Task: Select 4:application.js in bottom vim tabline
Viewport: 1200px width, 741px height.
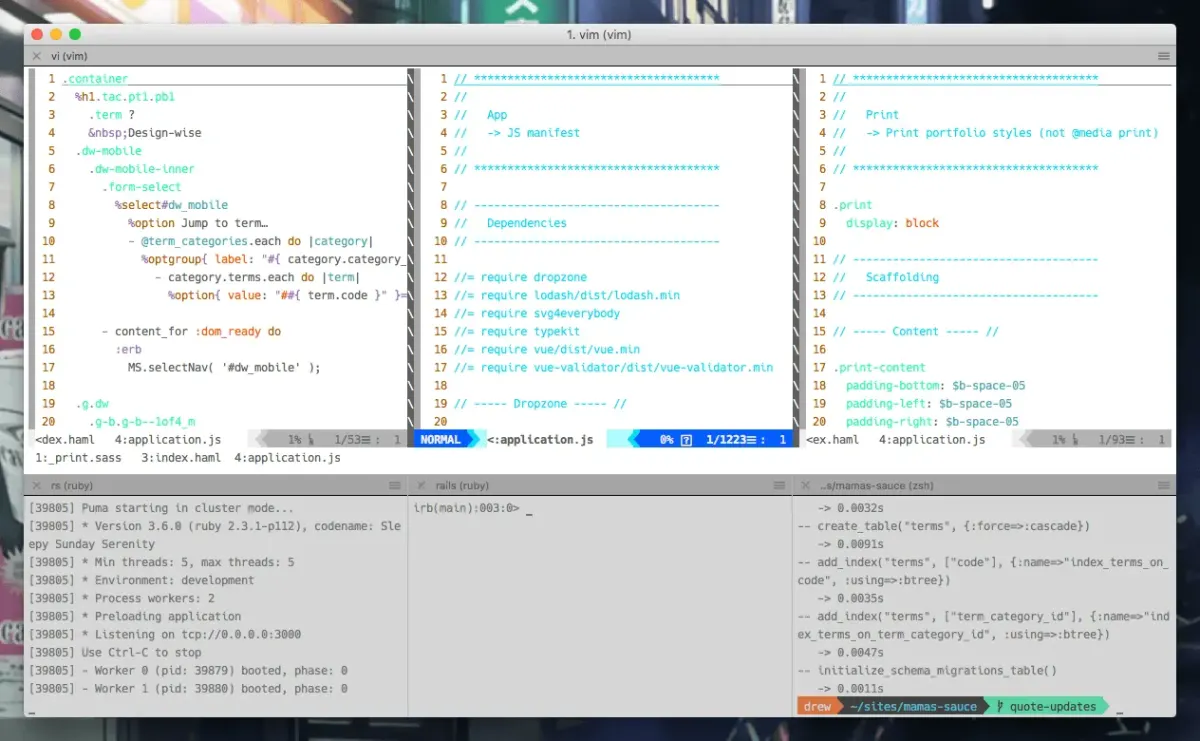Action: tap(287, 458)
